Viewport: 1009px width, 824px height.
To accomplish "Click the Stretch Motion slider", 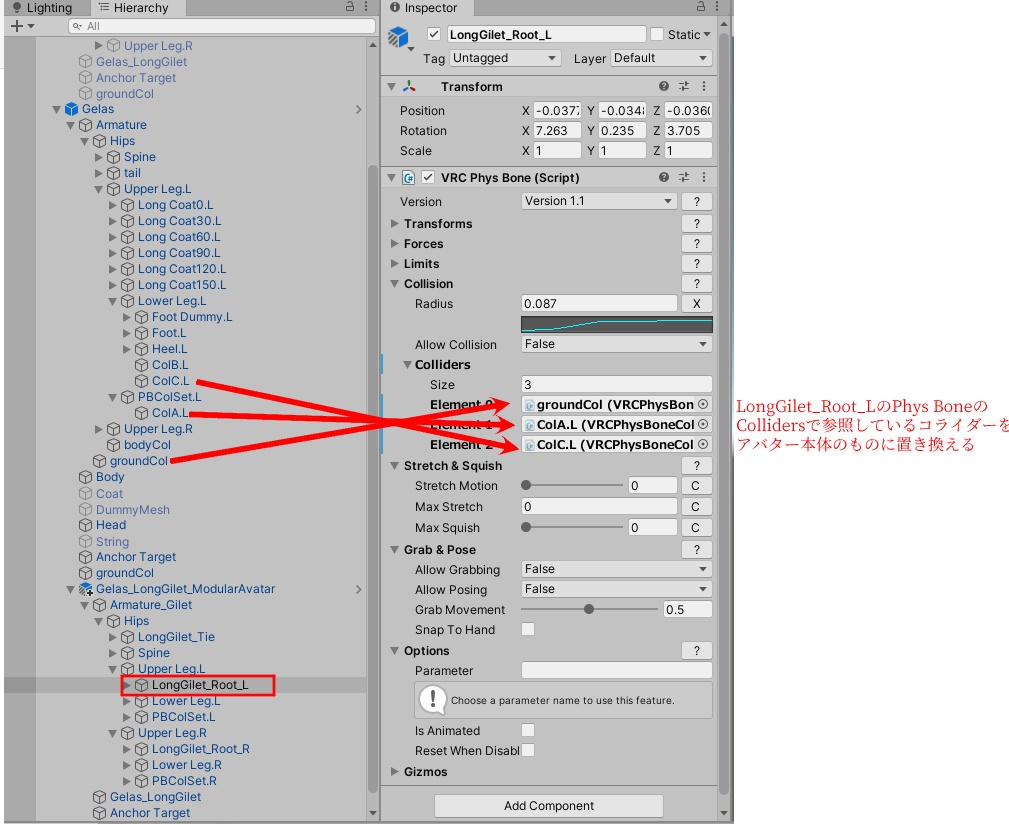I will tap(572, 486).
